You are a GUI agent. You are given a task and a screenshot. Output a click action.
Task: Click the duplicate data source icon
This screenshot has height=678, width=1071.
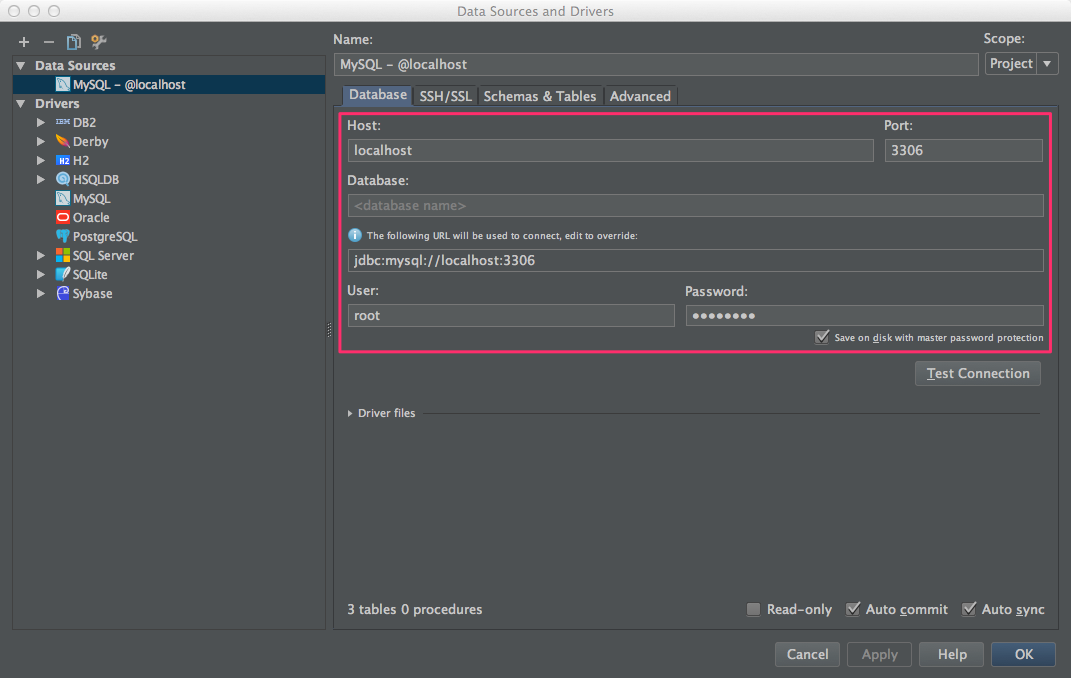pos(73,42)
